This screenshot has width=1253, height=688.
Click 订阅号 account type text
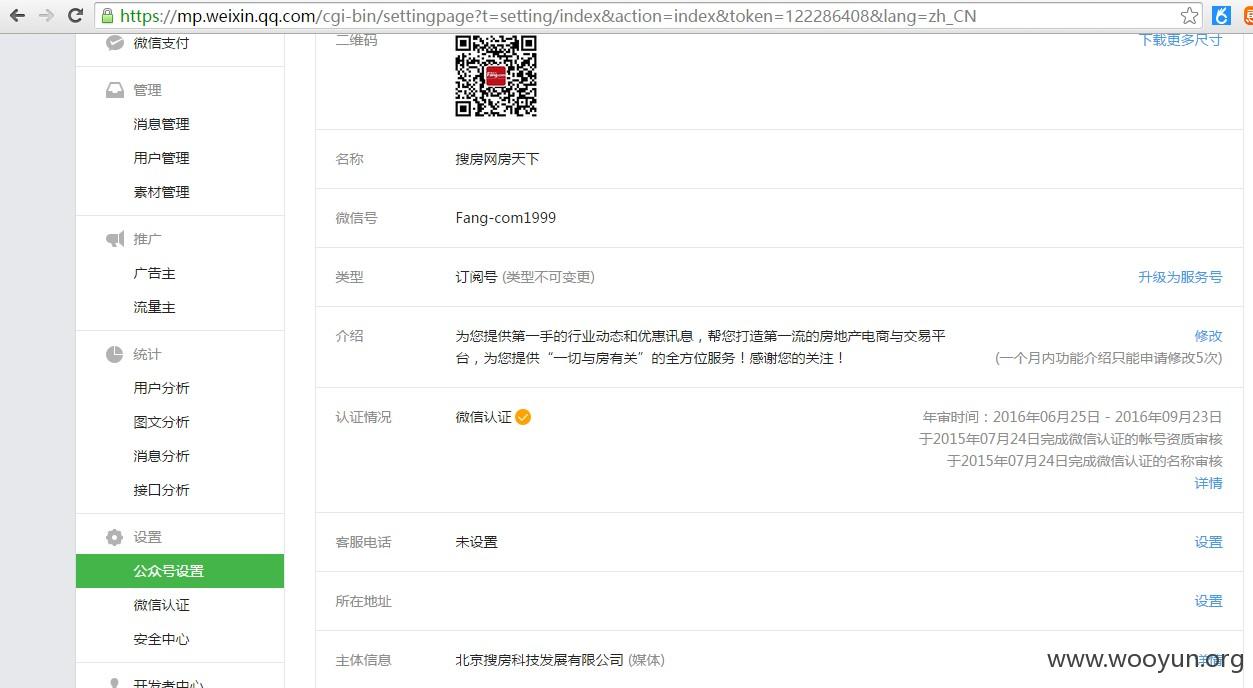(x=476, y=277)
